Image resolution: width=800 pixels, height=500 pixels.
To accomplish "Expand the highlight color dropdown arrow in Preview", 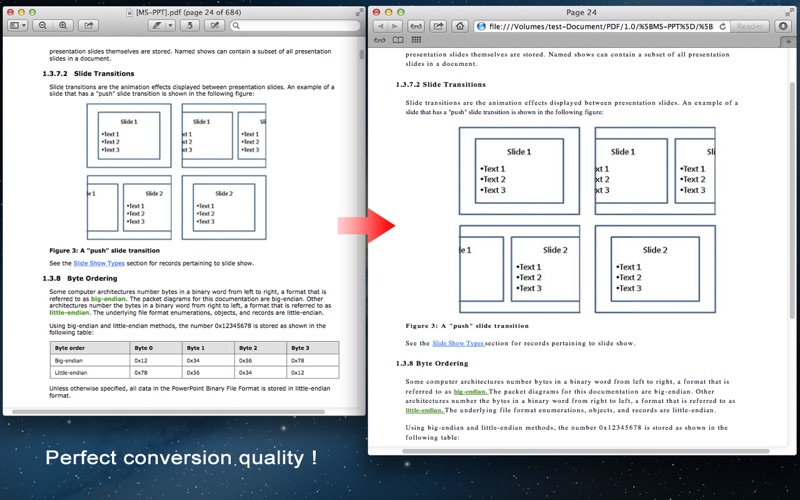I will [170, 26].
